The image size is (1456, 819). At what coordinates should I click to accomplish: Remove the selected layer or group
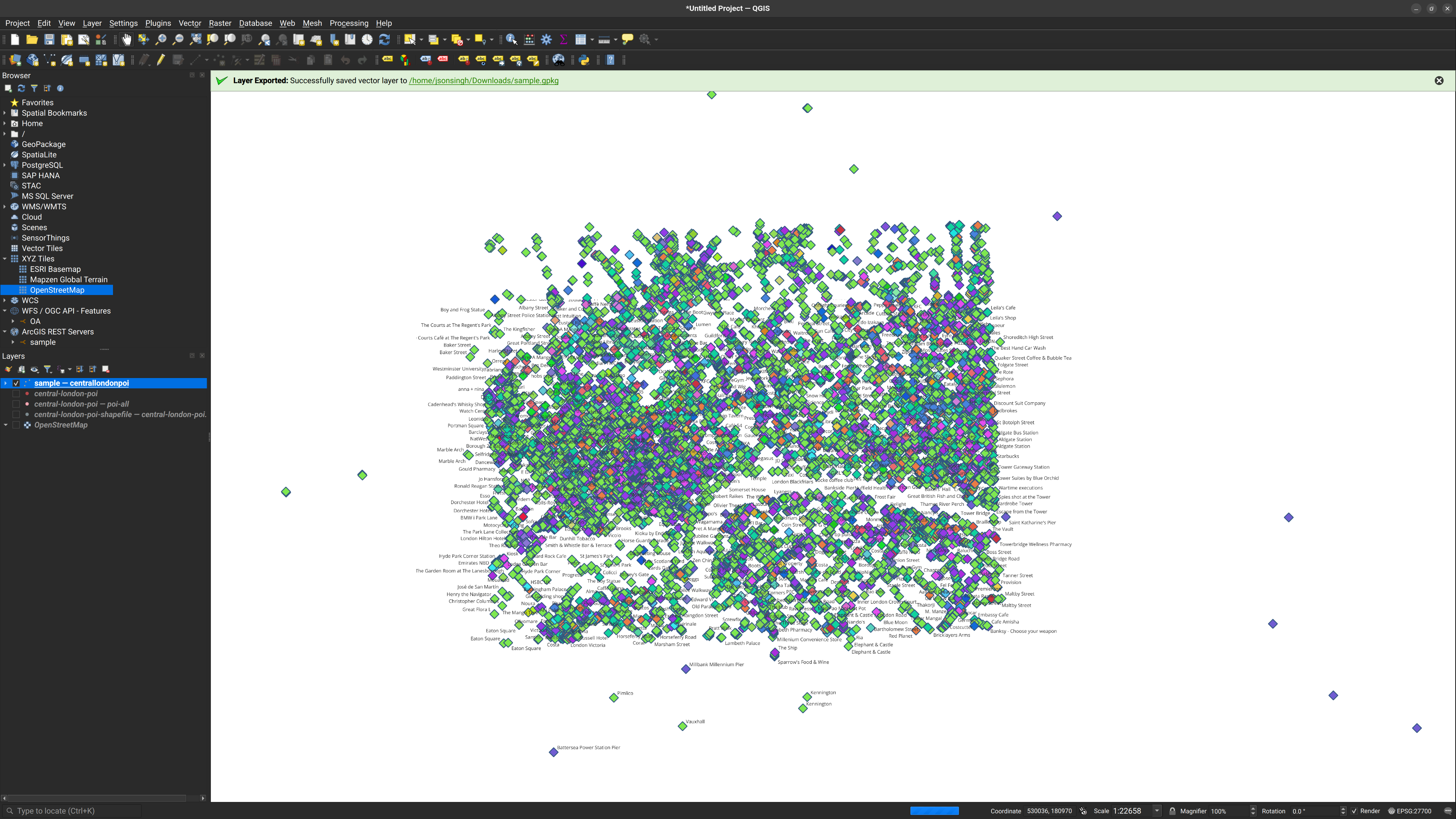[106, 370]
